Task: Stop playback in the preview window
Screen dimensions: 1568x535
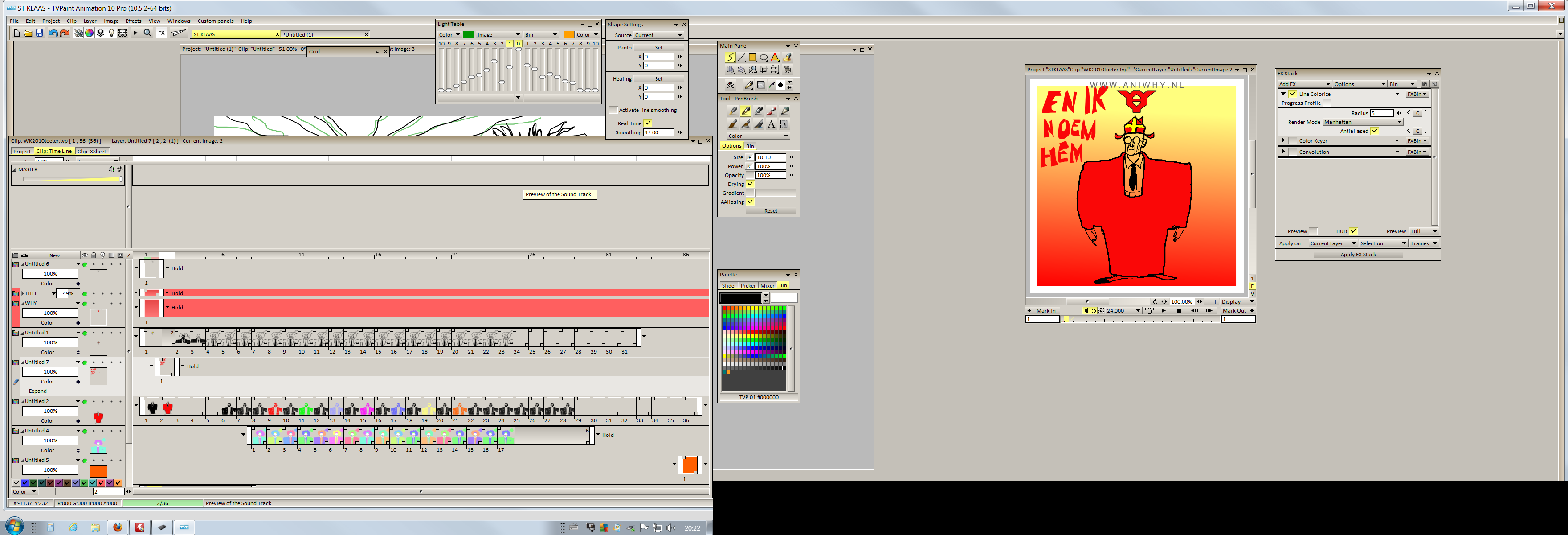Action: pos(1179,311)
